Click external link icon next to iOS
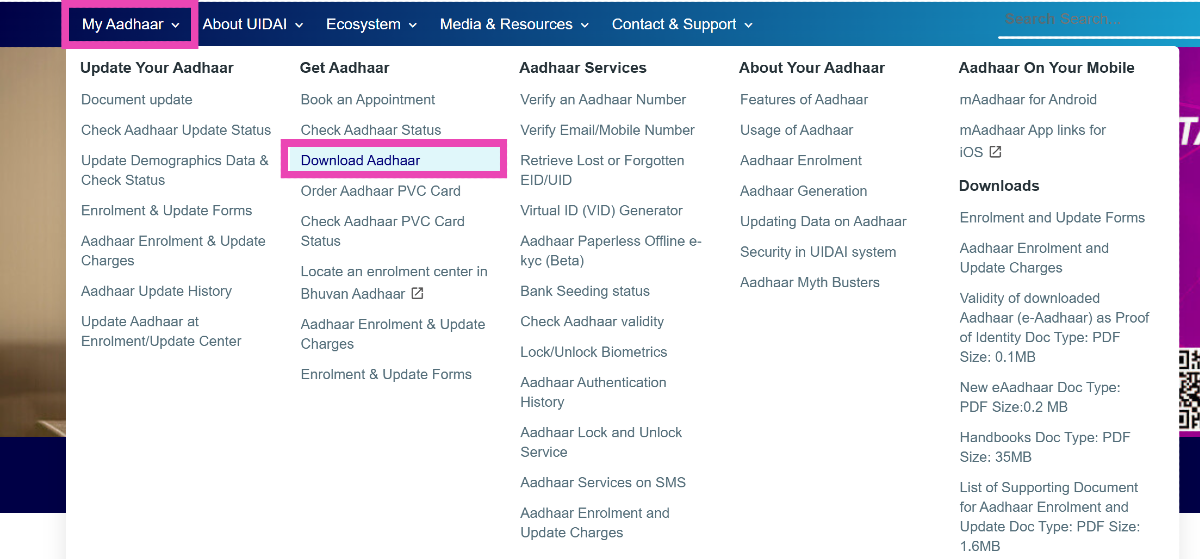This screenshot has height=559, width=1200. click(995, 152)
